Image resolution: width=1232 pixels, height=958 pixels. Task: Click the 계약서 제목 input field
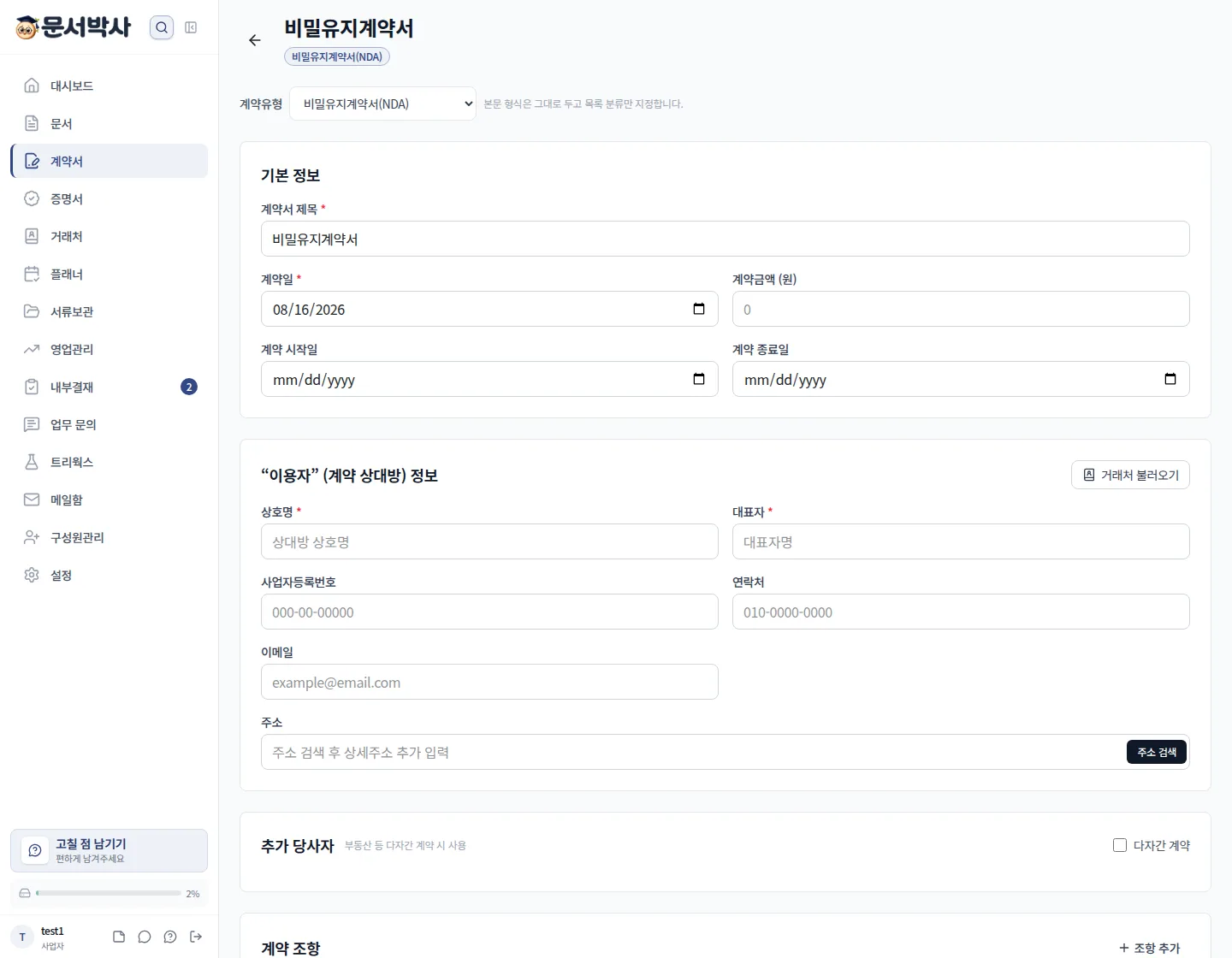click(x=725, y=239)
